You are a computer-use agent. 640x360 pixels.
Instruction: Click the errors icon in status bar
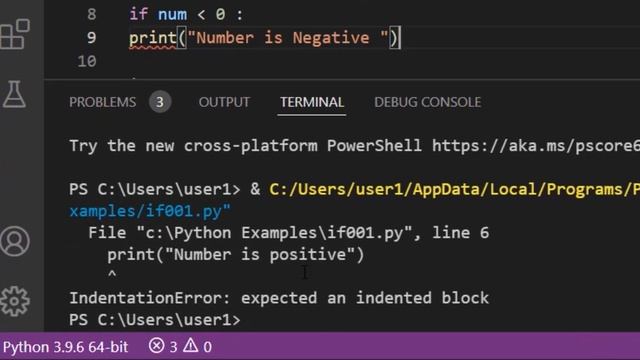pos(156,346)
